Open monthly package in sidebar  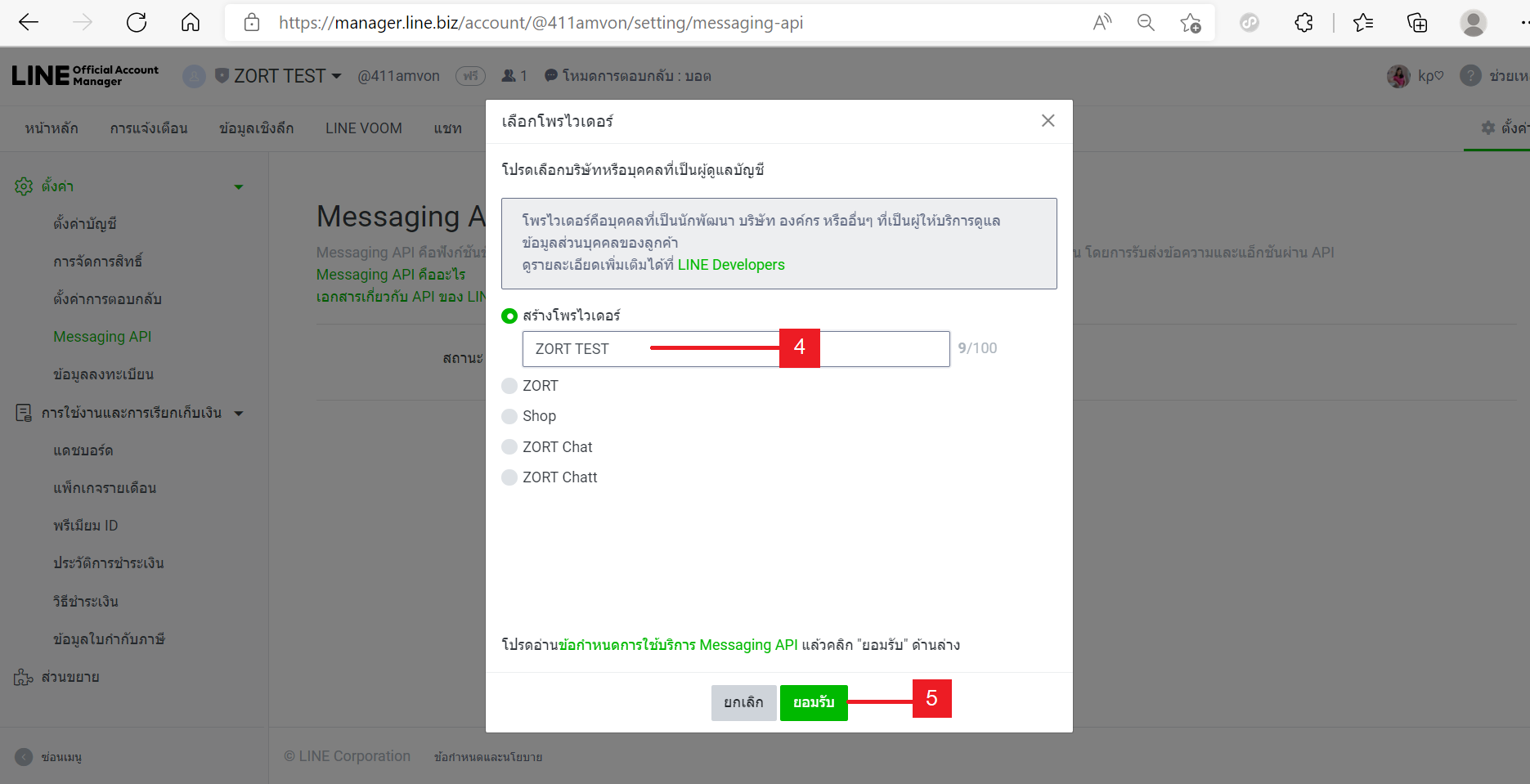click(x=105, y=488)
